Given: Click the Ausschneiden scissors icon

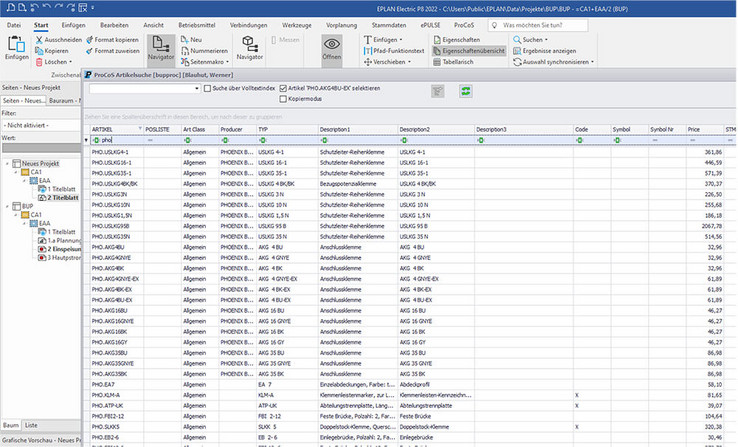Looking at the screenshot, I should coord(39,38).
